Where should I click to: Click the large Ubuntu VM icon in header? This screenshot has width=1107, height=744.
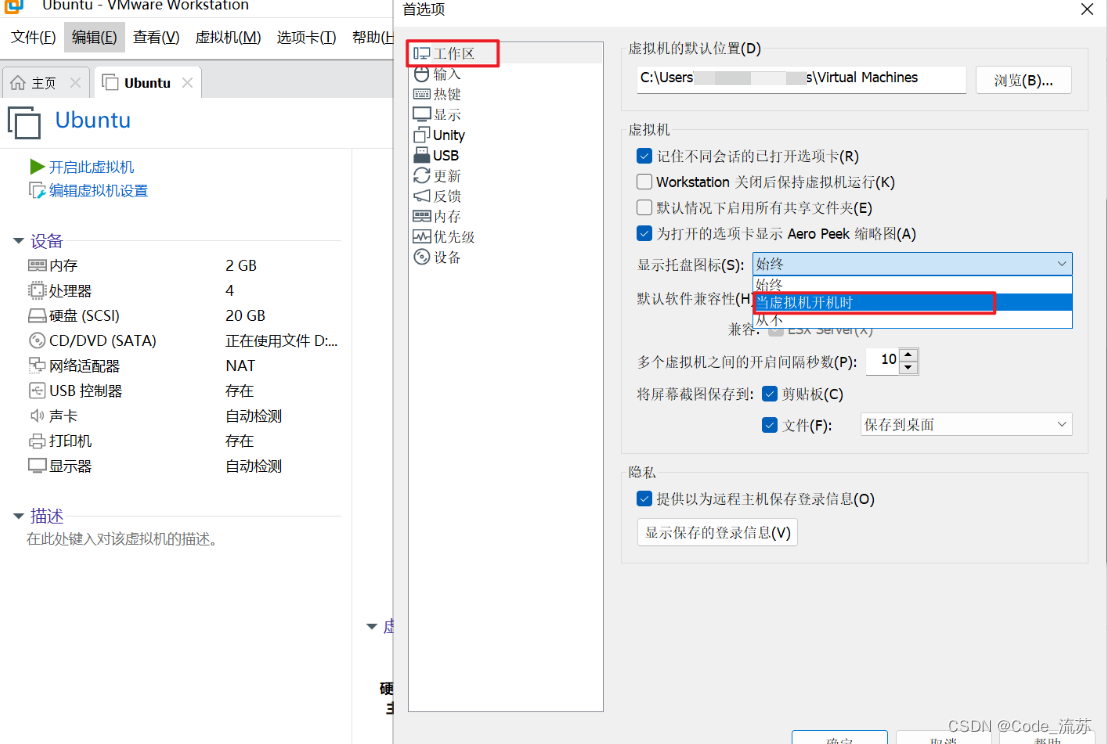(25, 122)
